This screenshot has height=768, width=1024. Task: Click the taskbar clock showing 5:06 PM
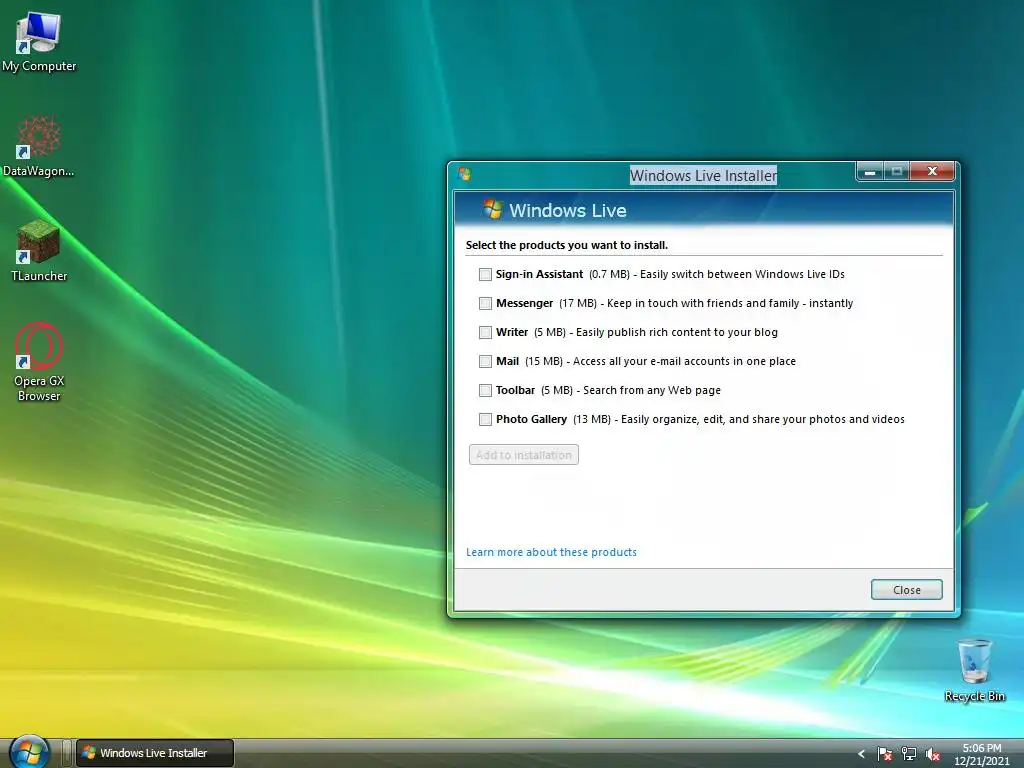point(982,754)
